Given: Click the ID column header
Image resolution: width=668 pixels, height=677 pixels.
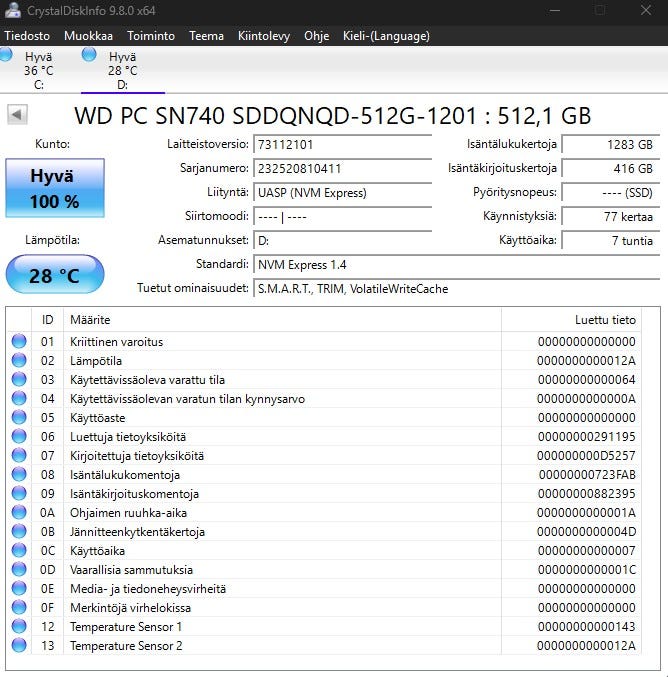Looking at the screenshot, I should [47, 320].
